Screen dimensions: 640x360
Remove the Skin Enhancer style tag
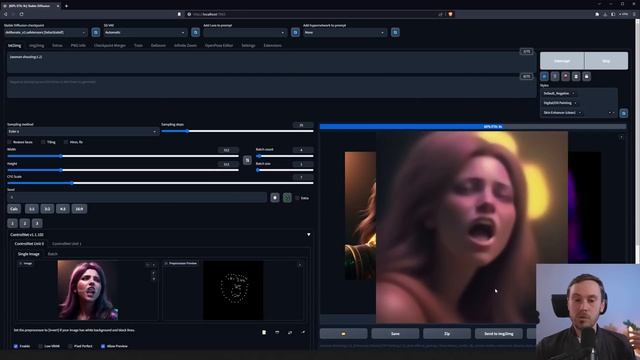[580, 113]
